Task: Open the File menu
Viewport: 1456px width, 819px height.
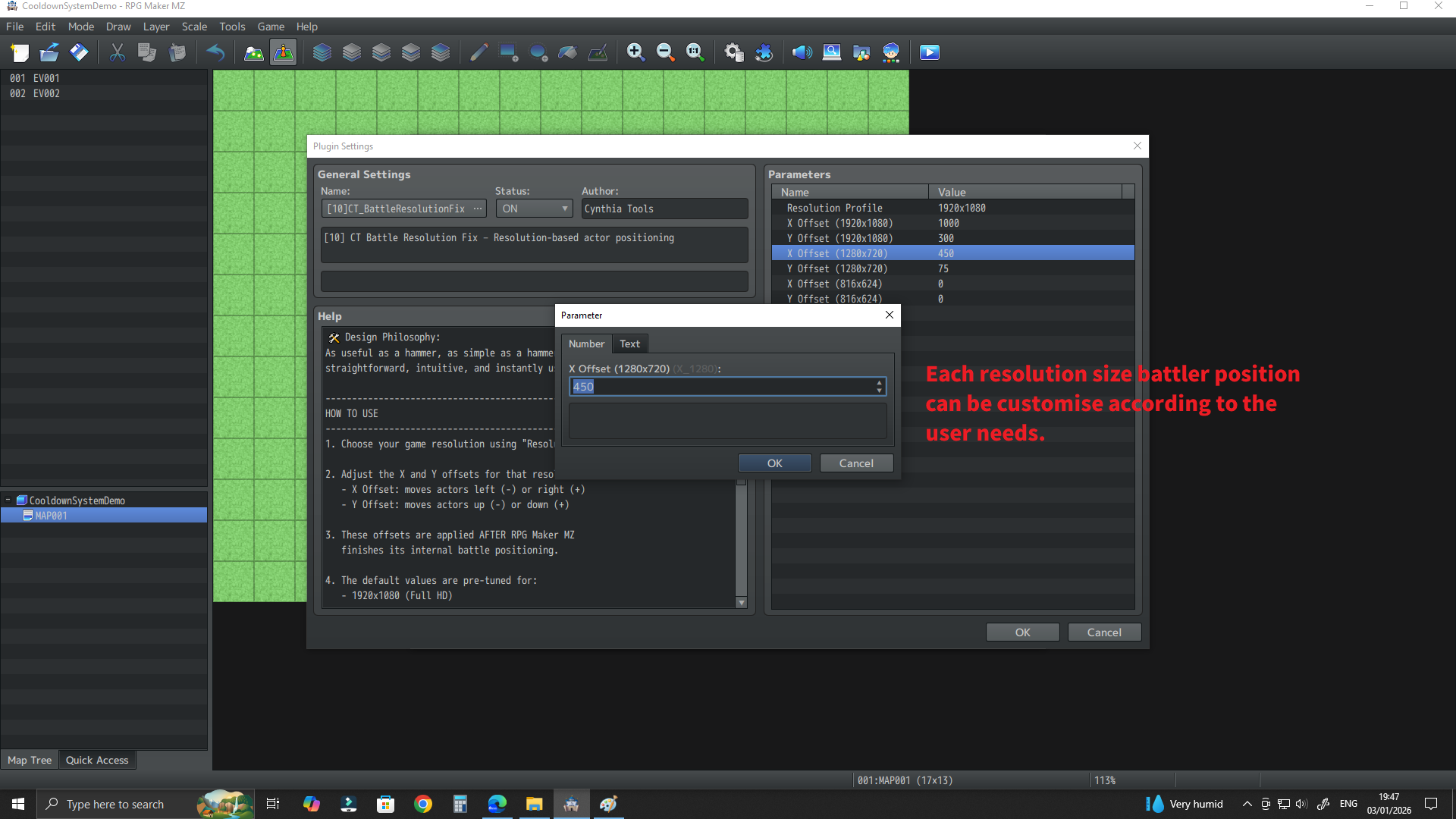Action: click(14, 27)
